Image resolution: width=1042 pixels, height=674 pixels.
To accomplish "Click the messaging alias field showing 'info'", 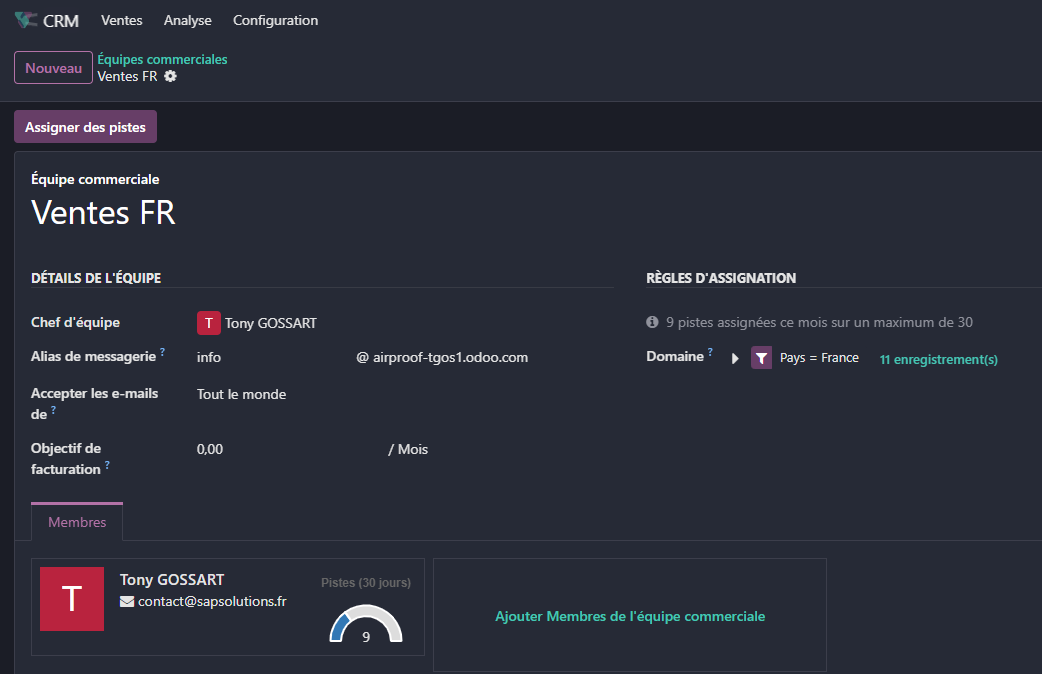I will tap(206, 357).
